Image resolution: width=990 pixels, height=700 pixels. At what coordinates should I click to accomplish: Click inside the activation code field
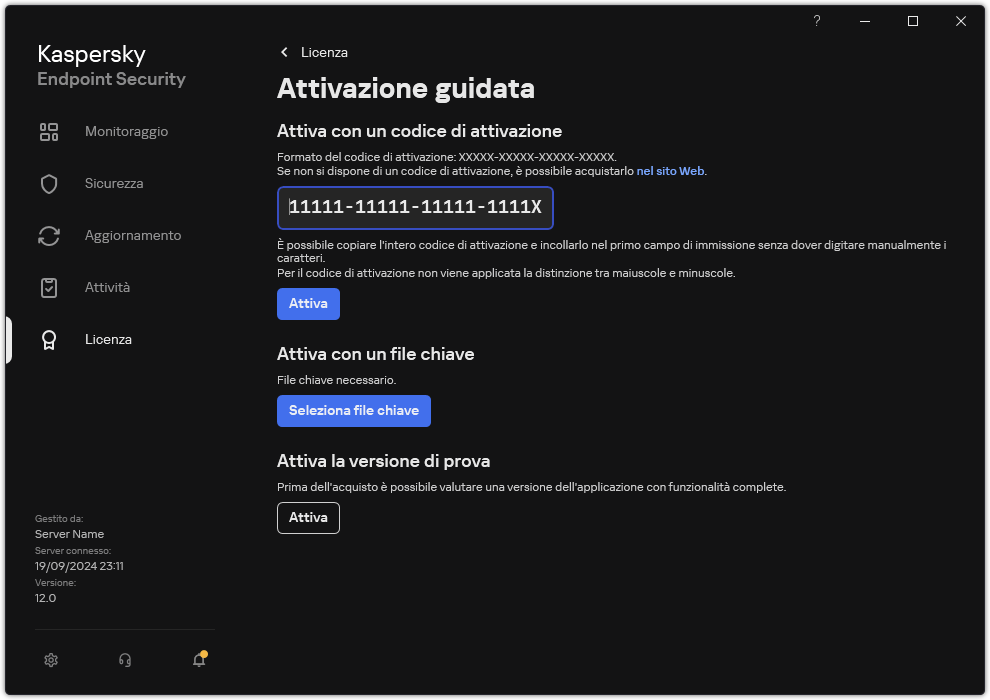414,208
